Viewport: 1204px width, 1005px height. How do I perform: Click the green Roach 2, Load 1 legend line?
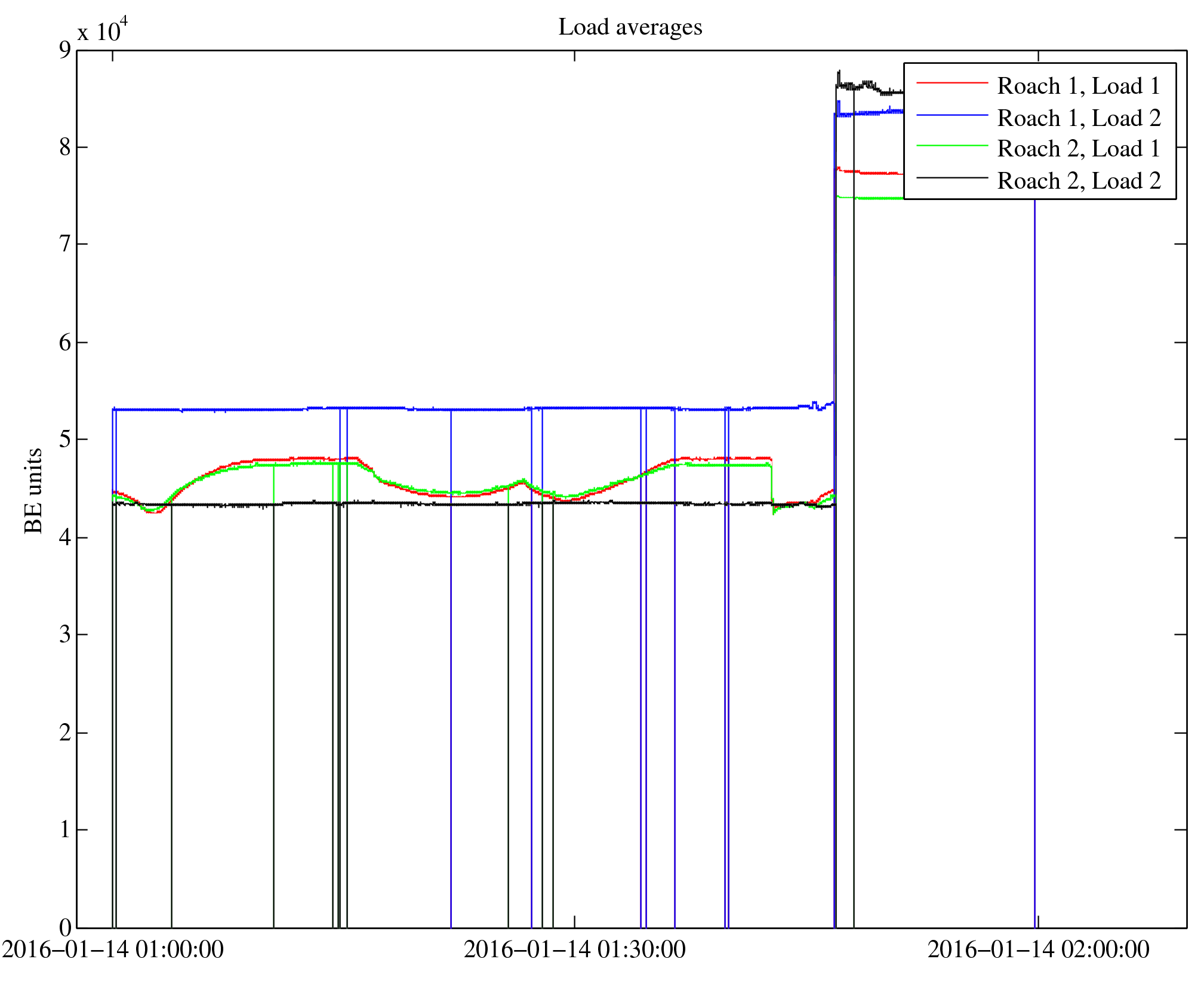(952, 146)
